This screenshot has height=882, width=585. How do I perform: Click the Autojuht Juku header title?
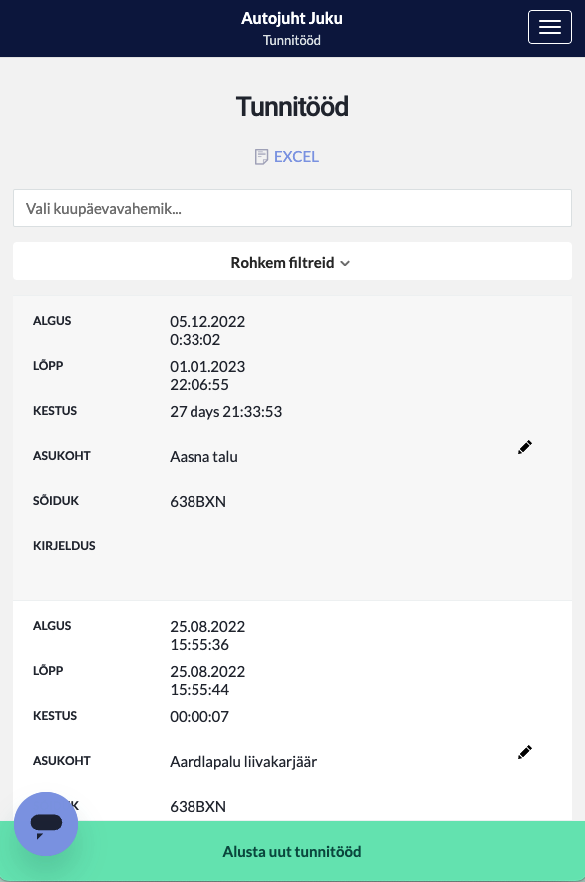click(x=292, y=19)
